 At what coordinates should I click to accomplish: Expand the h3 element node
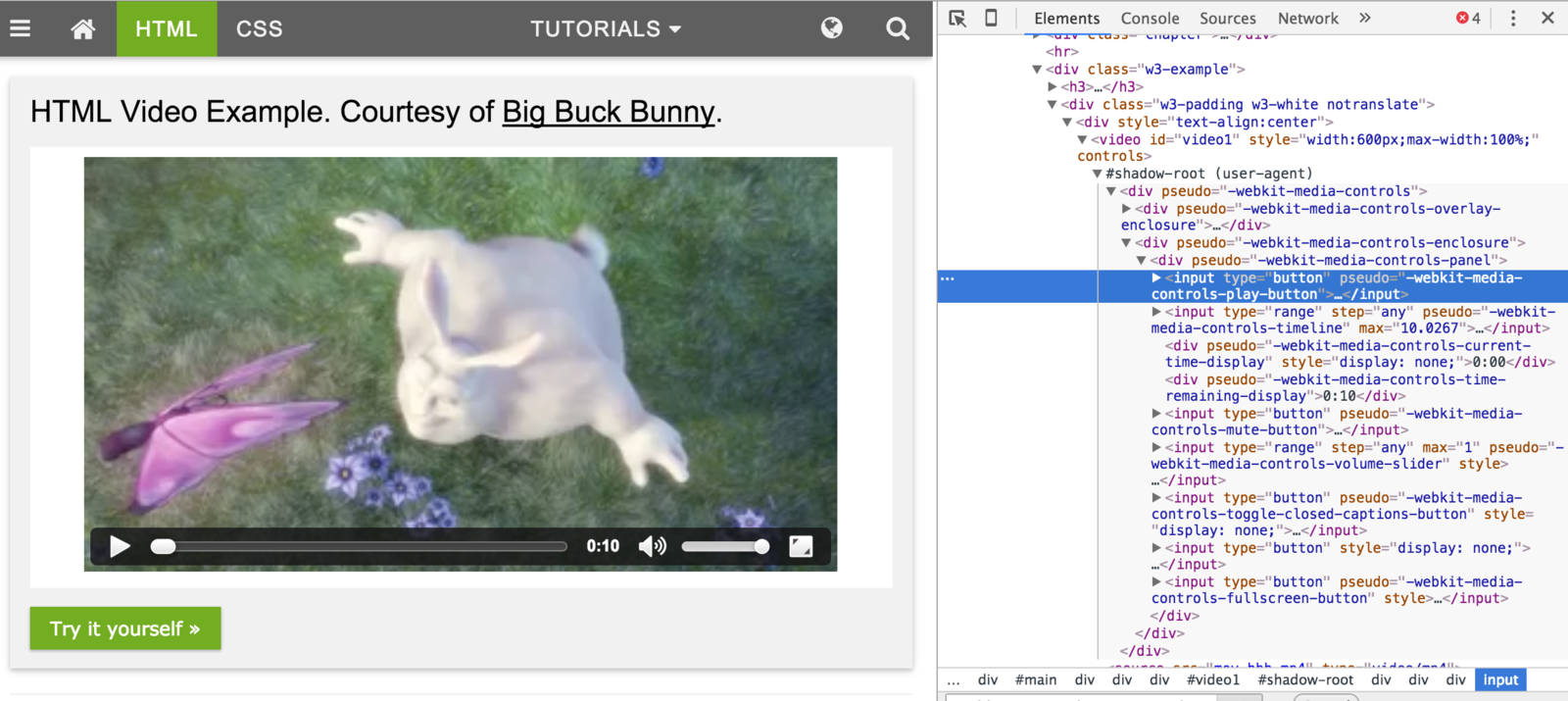tap(1053, 87)
